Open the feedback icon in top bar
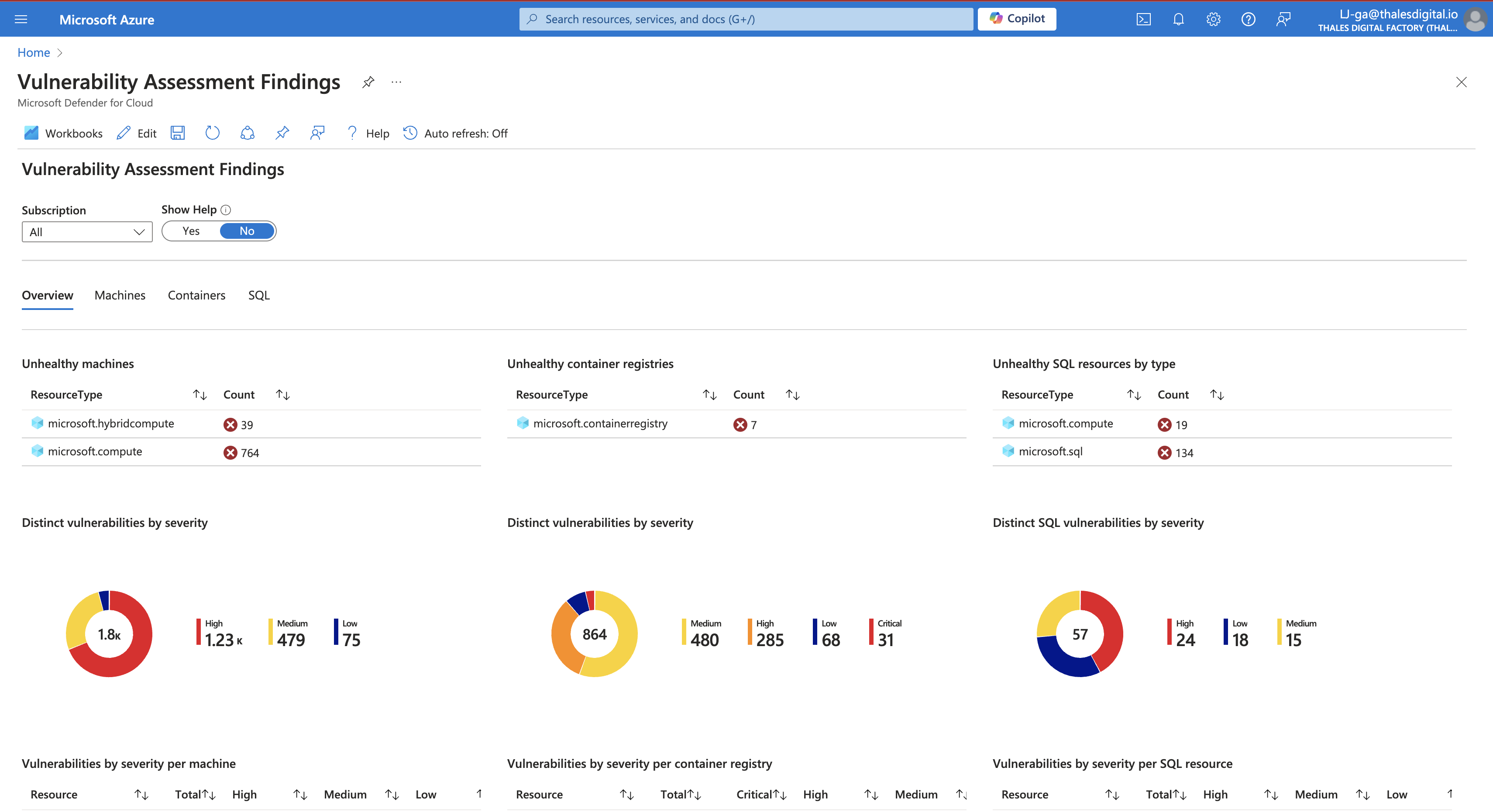The width and height of the screenshot is (1493, 812). (1283, 19)
